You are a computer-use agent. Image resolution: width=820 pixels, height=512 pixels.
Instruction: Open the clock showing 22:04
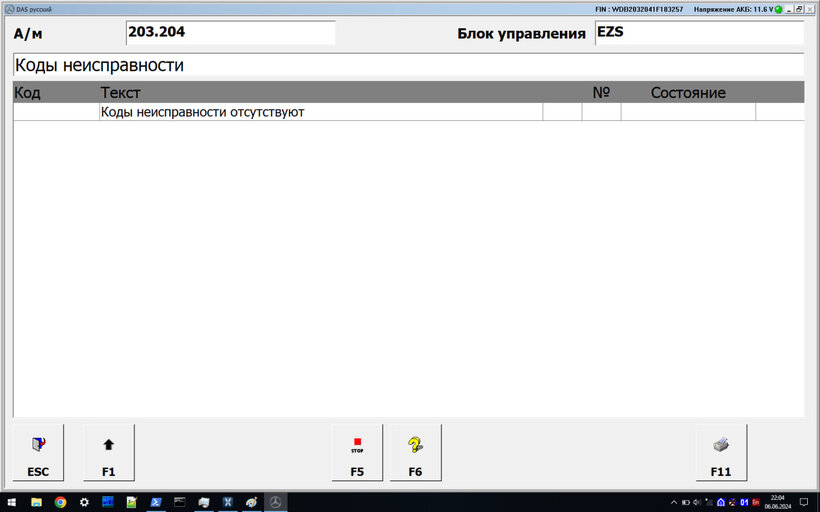(x=778, y=503)
